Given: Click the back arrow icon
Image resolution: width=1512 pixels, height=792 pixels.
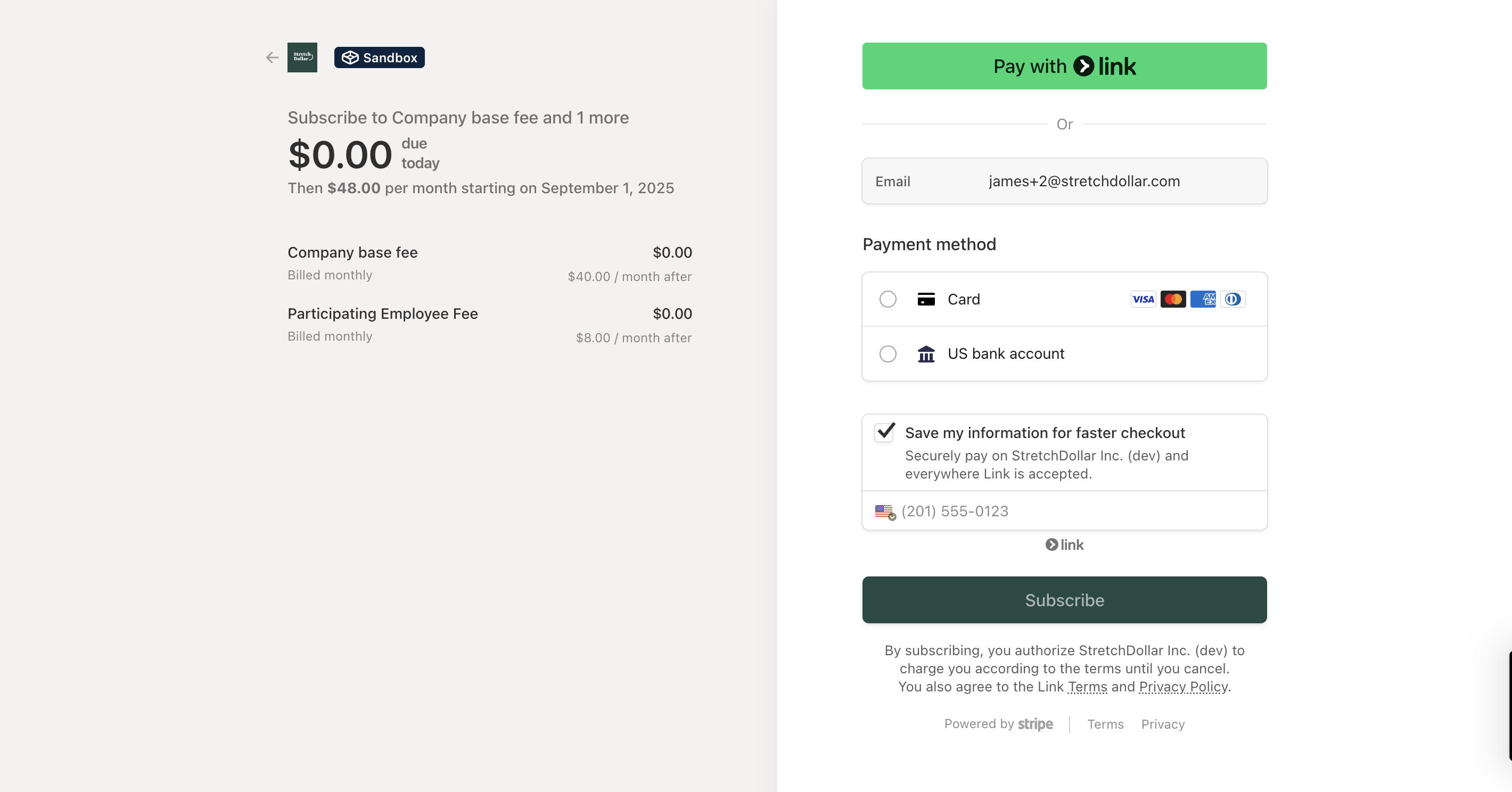Looking at the screenshot, I should [272, 57].
